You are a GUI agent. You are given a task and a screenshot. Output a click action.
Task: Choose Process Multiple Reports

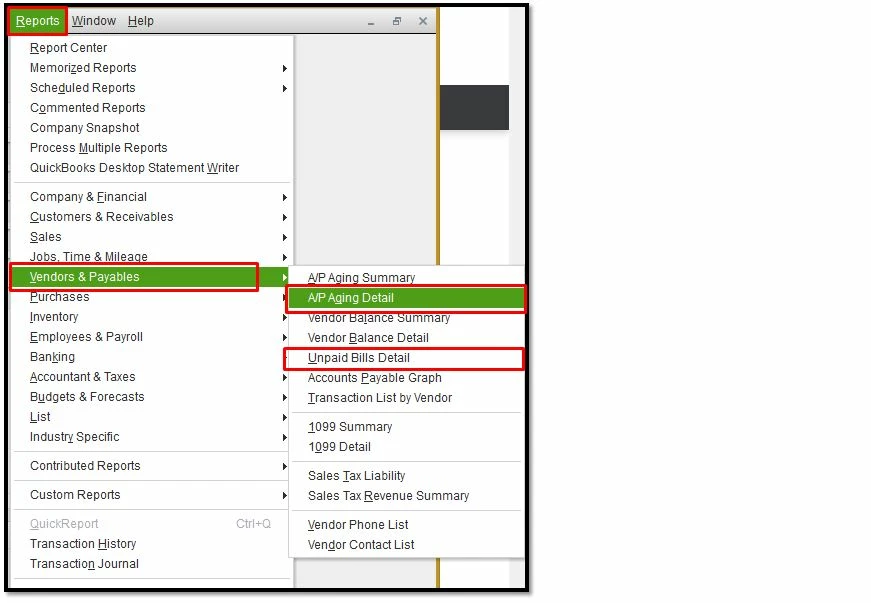pos(152,148)
